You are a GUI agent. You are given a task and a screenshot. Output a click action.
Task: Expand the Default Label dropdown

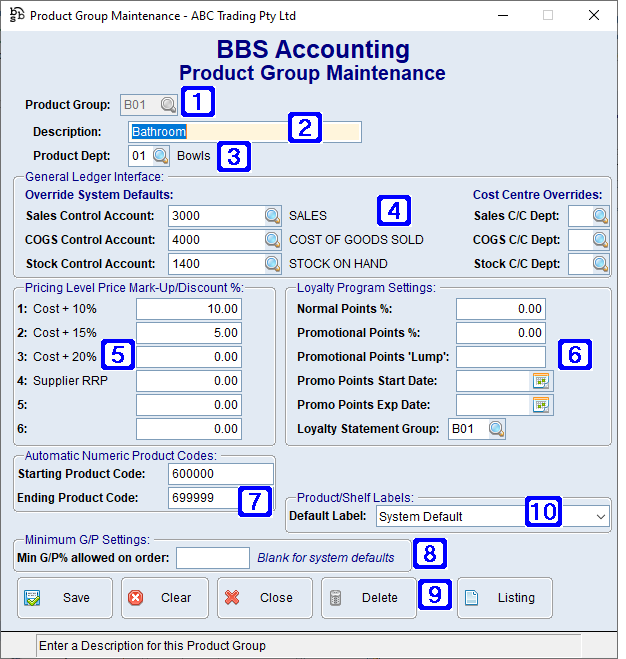coord(601,517)
